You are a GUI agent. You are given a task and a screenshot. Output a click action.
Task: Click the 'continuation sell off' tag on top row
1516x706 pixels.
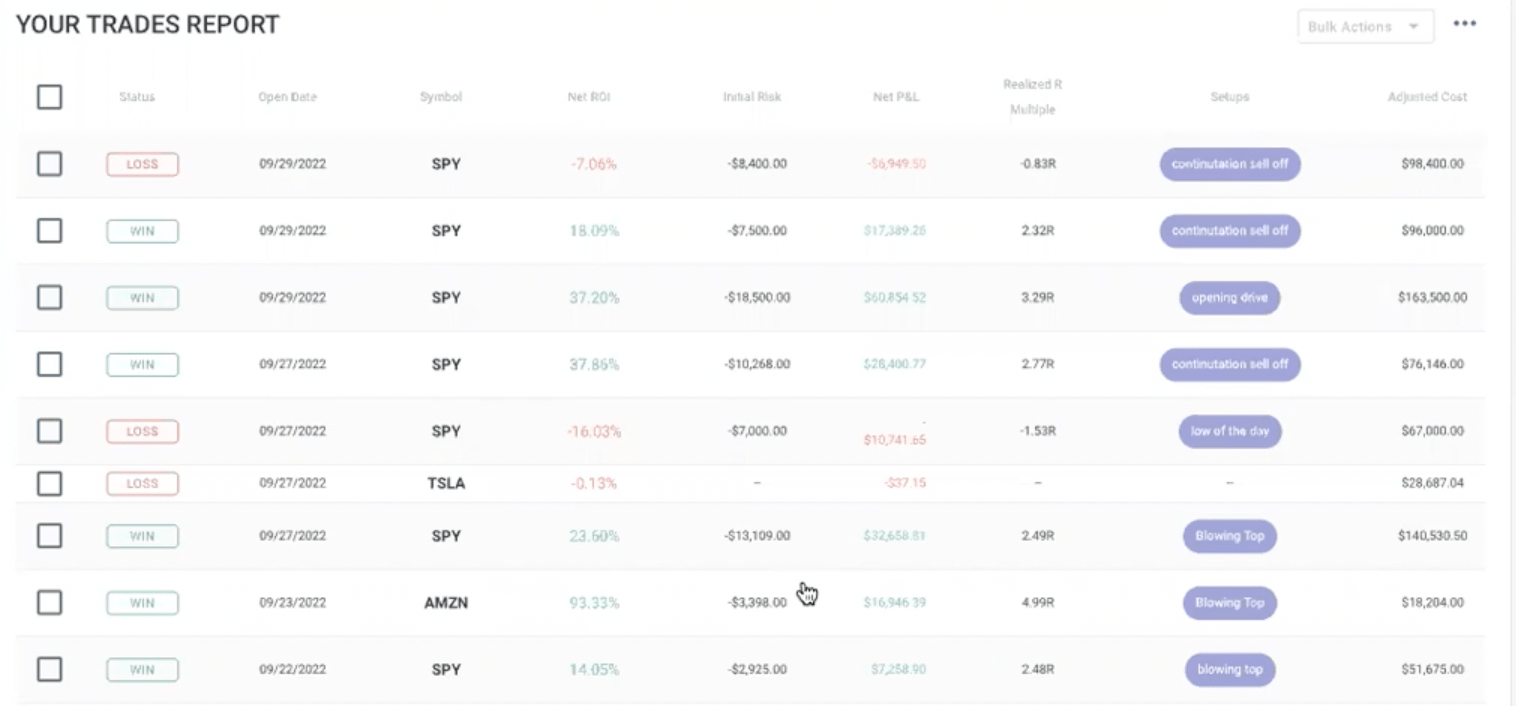(1229, 164)
